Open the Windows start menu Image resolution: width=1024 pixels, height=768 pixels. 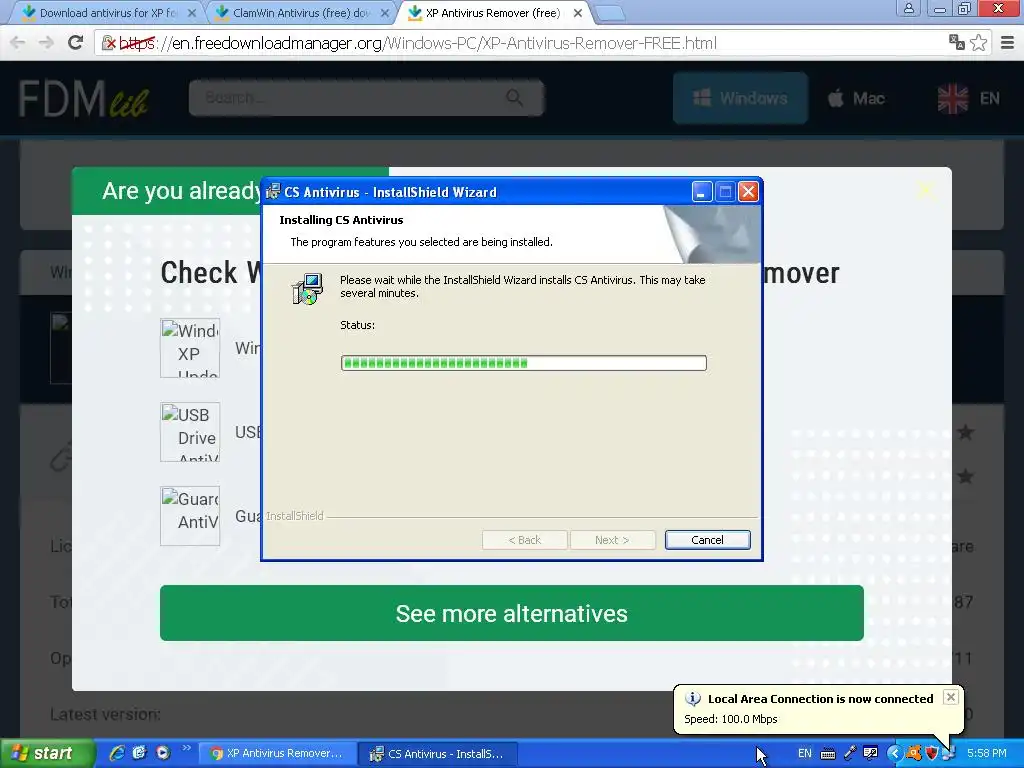(x=46, y=754)
